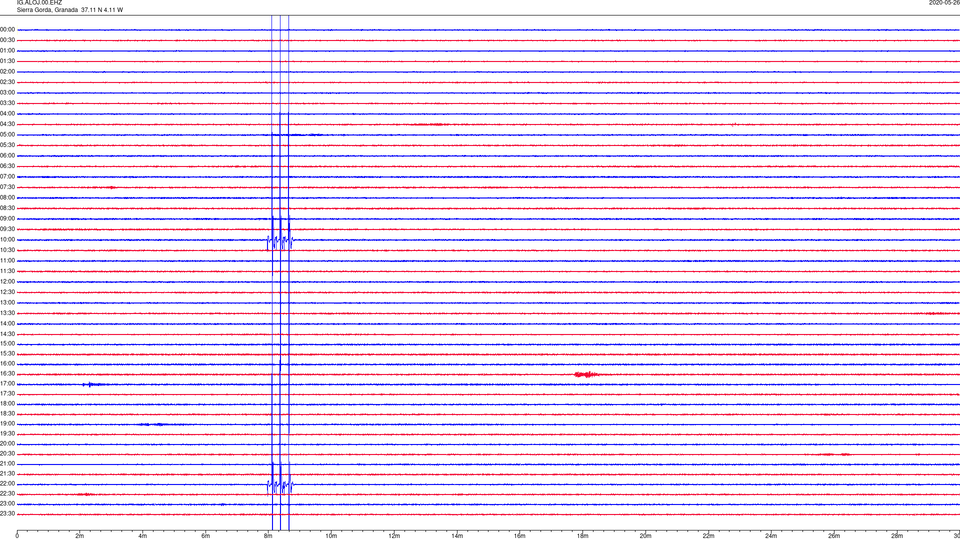The height and width of the screenshot is (540, 960).
Task: Click the 0 minute axis tick label
Action: (17, 536)
